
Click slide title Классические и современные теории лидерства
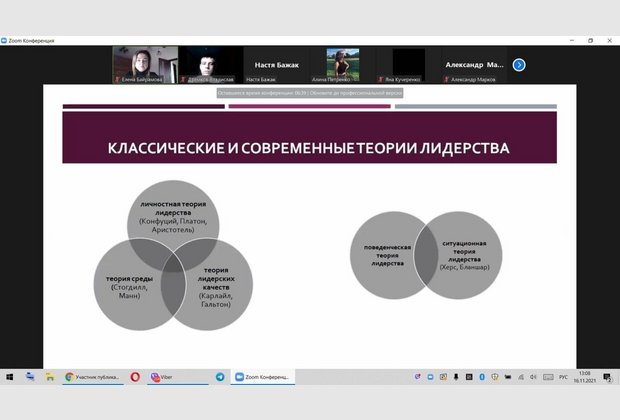308,148
